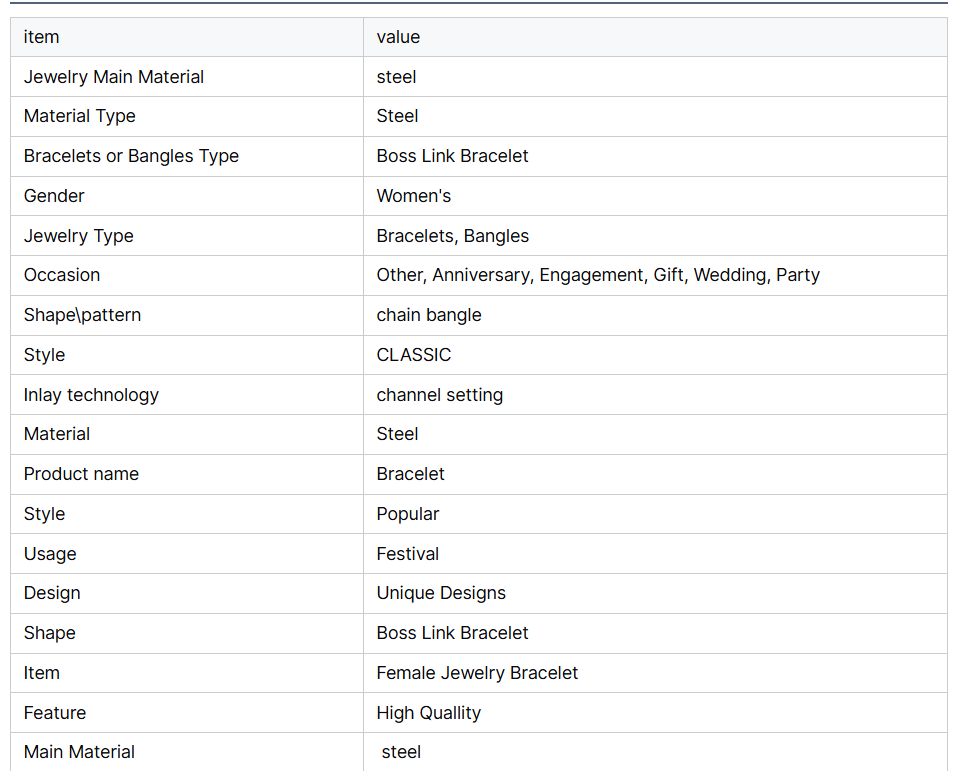This screenshot has width=954, height=771.
Task: Click the 'chain bangle' value
Action: point(429,315)
